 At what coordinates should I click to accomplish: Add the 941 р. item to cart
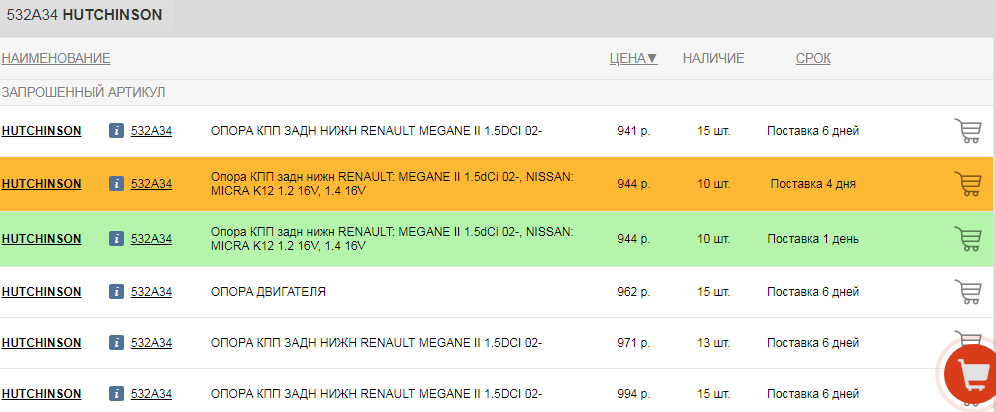[x=967, y=131]
